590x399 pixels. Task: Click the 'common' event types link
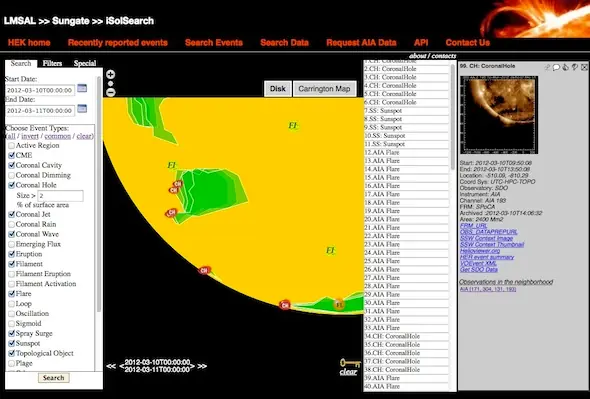[58, 136]
